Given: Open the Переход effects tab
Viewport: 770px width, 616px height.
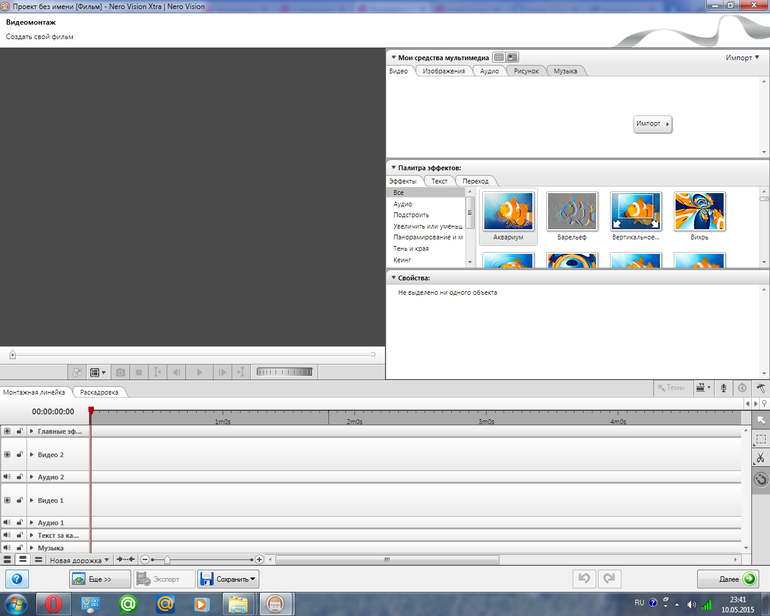Looking at the screenshot, I should (475, 181).
